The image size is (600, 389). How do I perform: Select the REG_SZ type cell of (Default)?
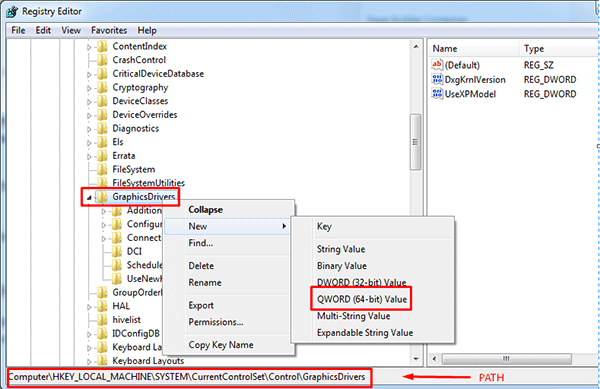[538, 65]
